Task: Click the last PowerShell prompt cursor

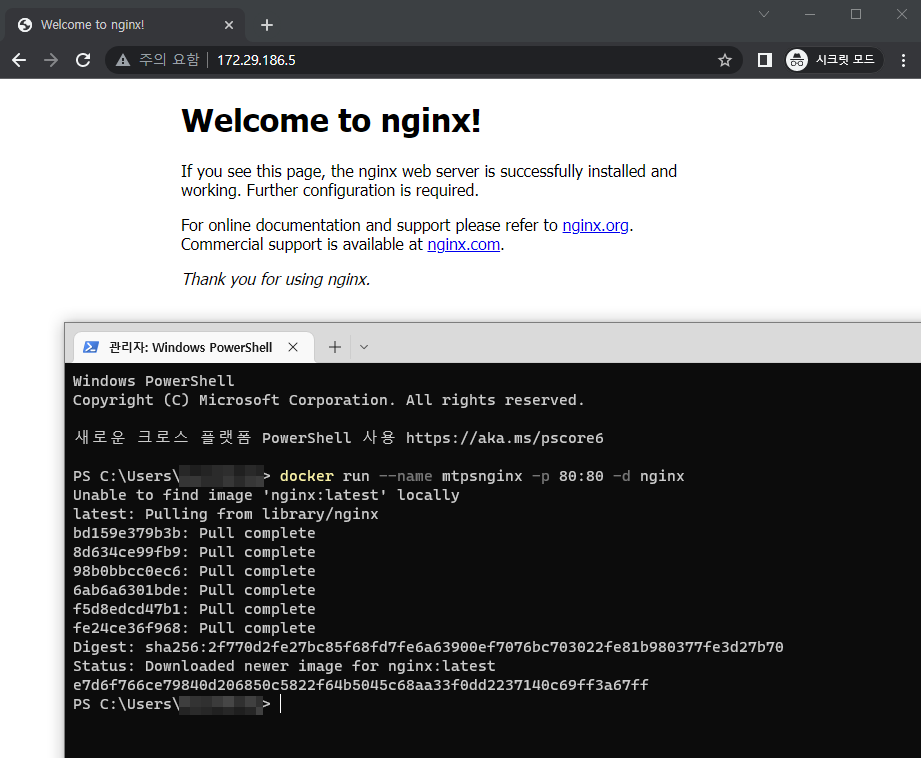Action: click(x=281, y=704)
